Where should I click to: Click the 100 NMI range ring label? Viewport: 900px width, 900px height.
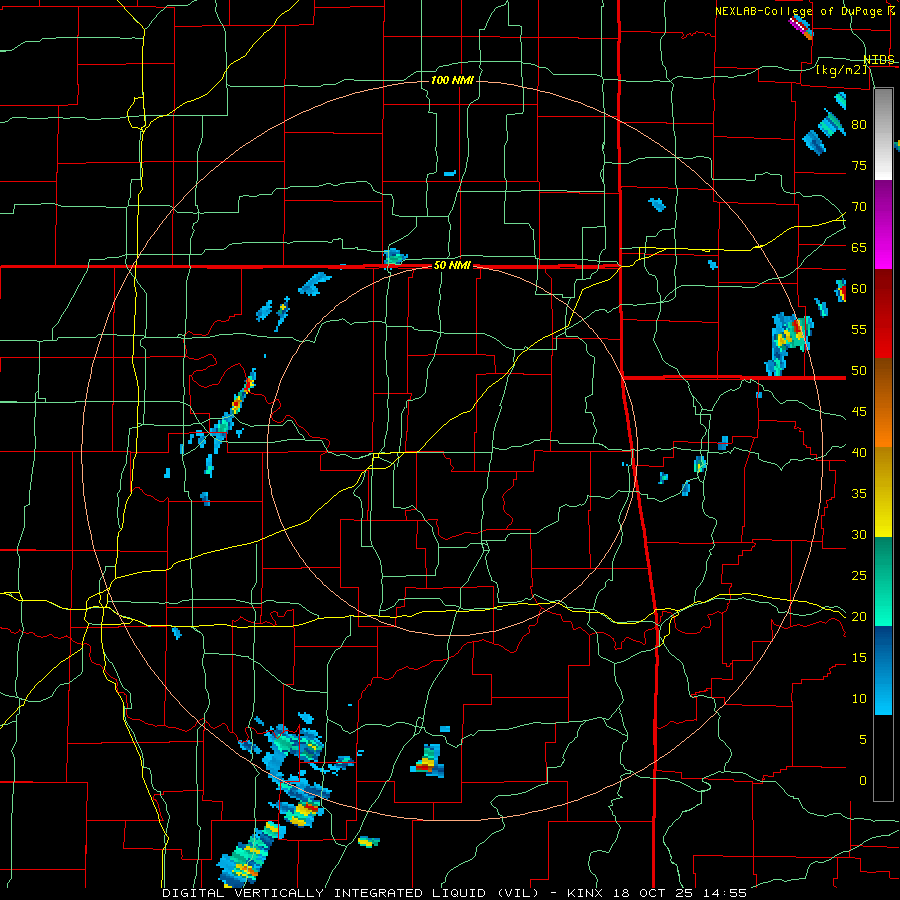[x=452, y=80]
